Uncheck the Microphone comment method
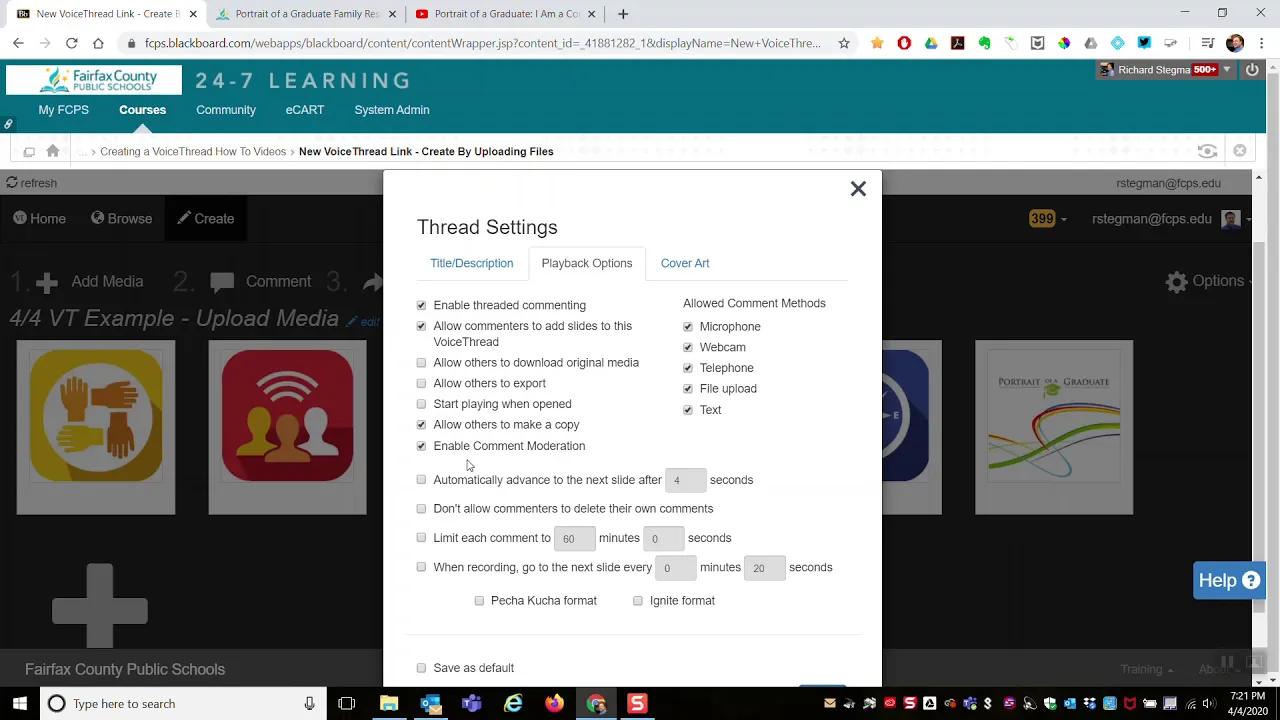 (x=688, y=327)
